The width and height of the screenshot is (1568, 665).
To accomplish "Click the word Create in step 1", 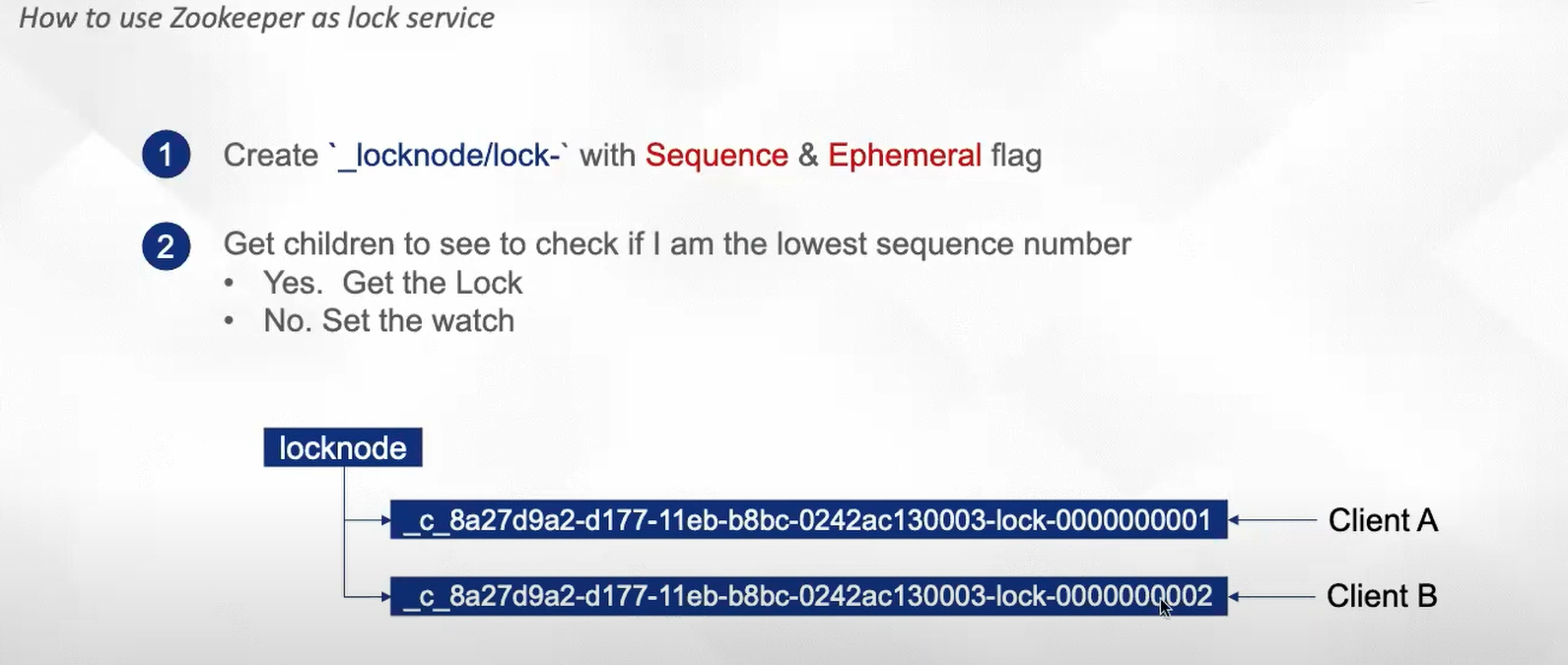I will [x=271, y=156].
